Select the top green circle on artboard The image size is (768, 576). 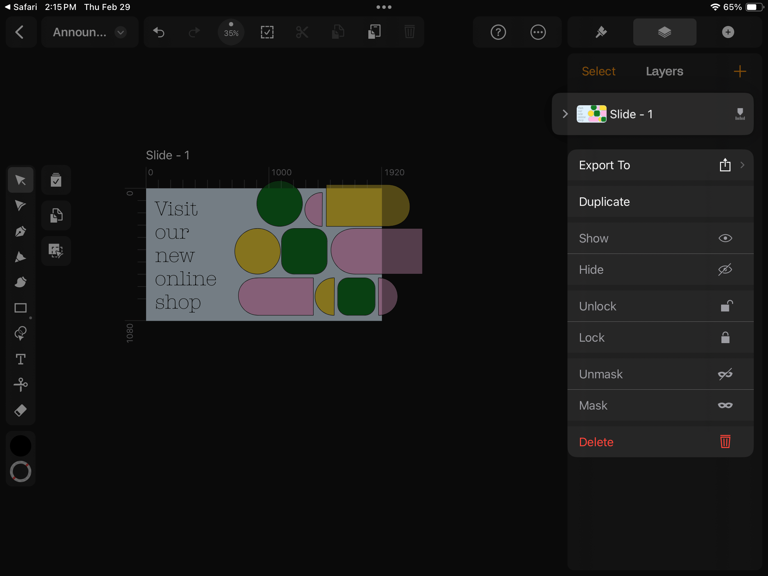pos(279,204)
